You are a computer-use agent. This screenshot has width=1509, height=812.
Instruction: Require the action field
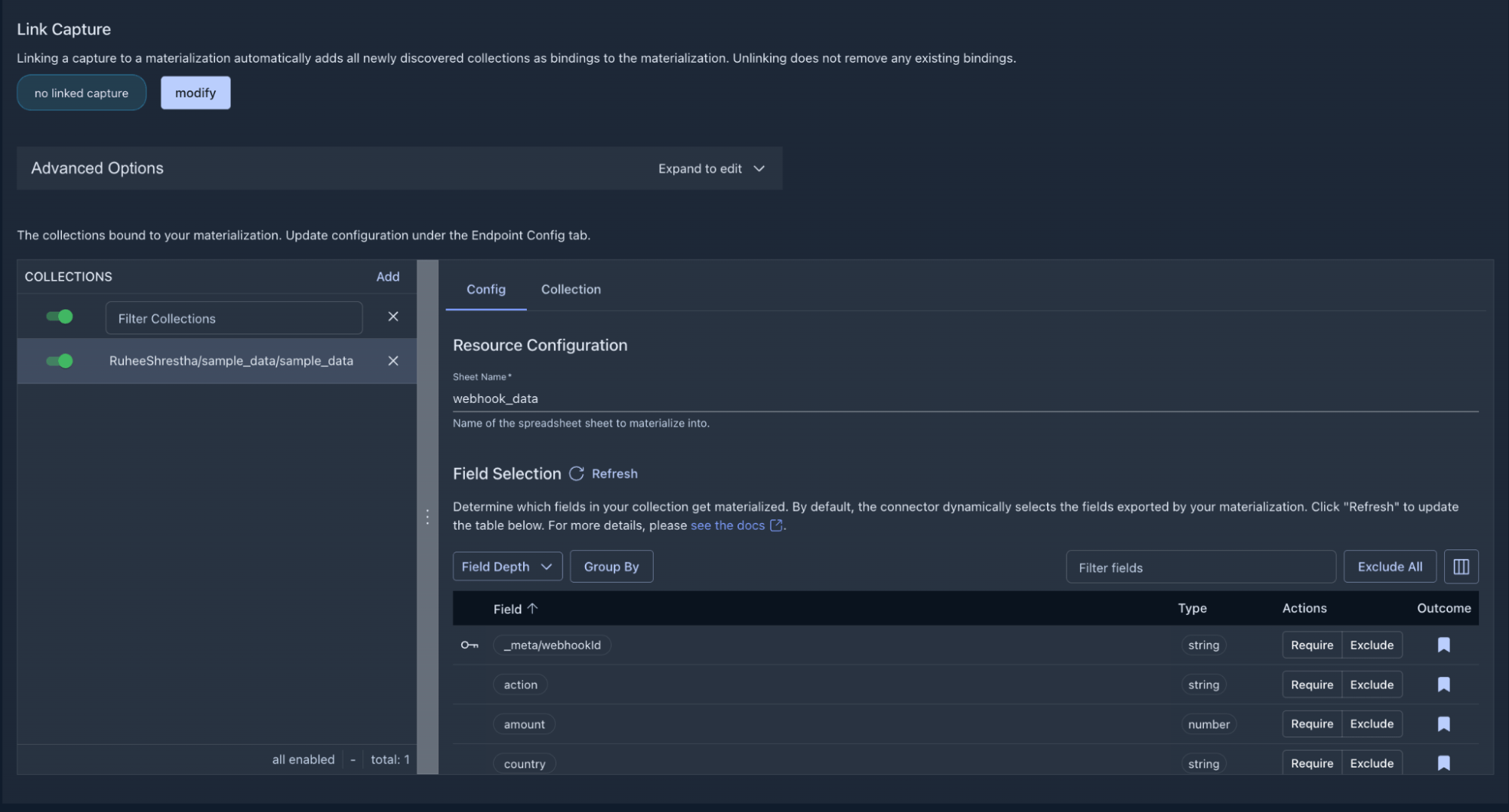point(1312,684)
